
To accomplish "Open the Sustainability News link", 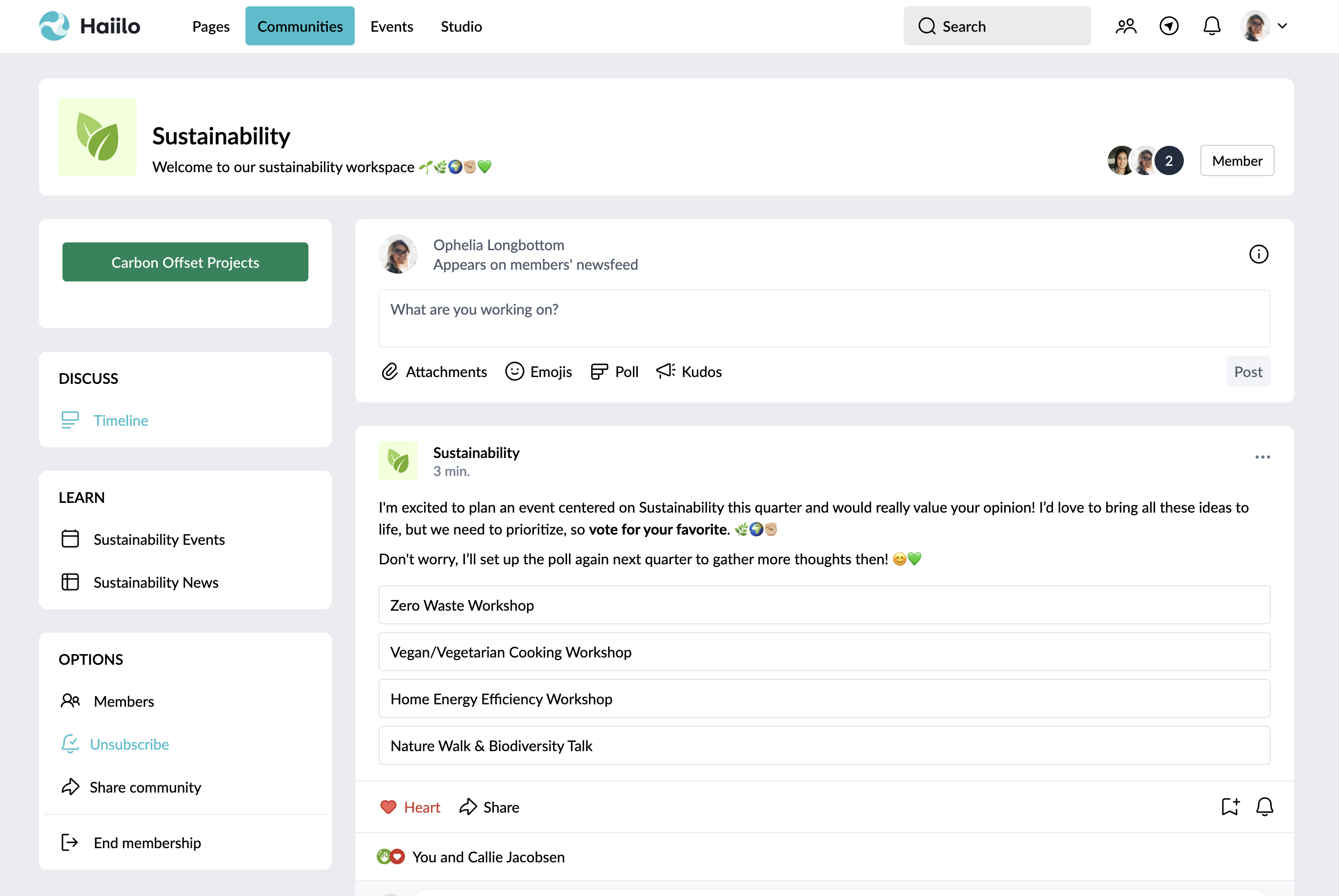I will click(x=156, y=582).
